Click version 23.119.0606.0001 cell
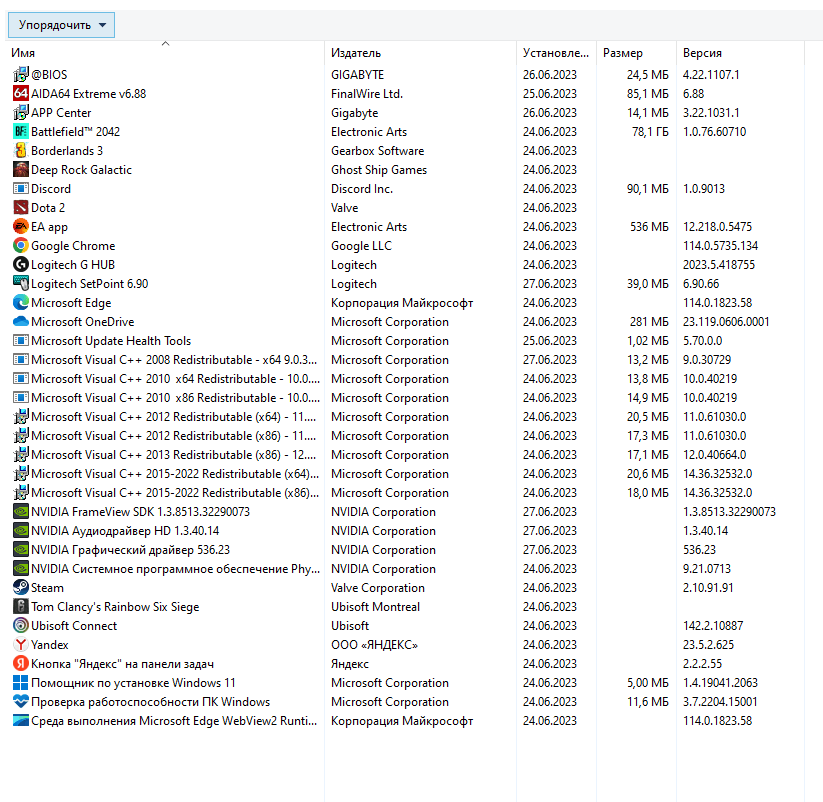The image size is (823, 802). [x=726, y=322]
